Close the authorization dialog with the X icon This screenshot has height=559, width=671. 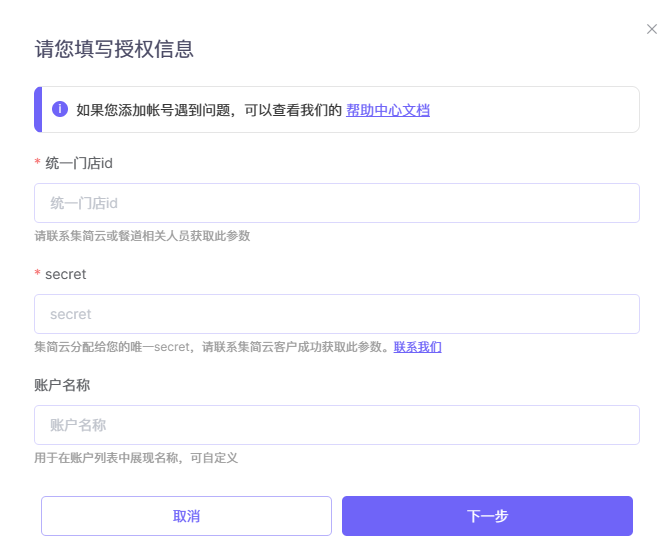coord(652,29)
